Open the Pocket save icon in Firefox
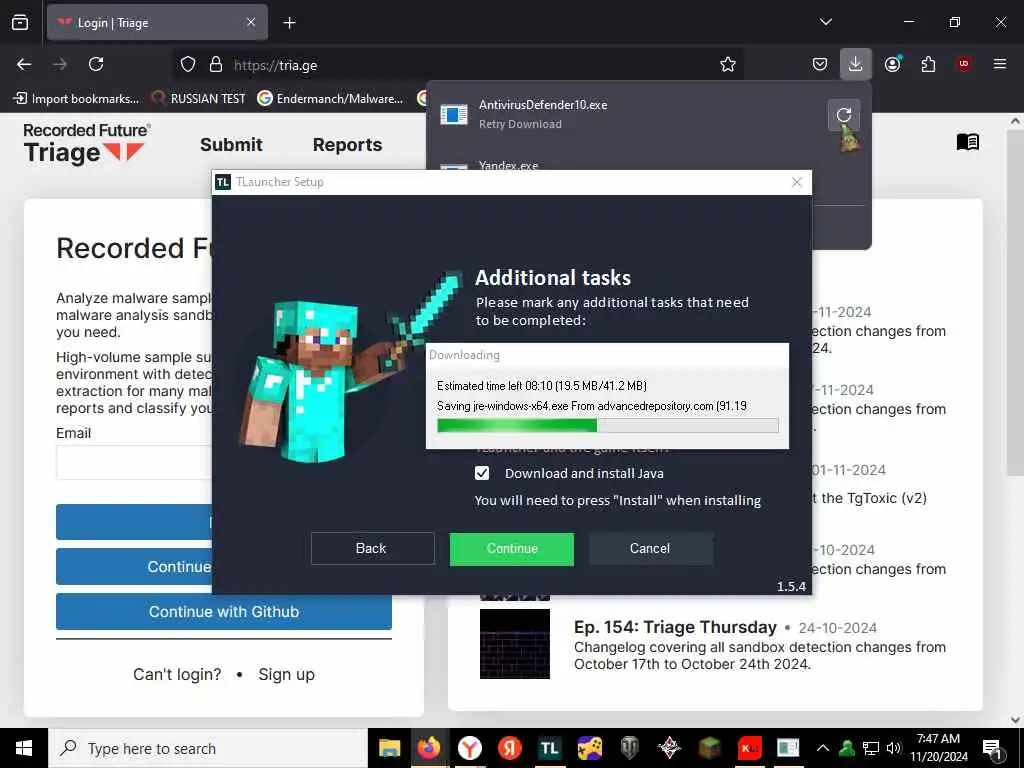The height and width of the screenshot is (768, 1024). (x=820, y=64)
